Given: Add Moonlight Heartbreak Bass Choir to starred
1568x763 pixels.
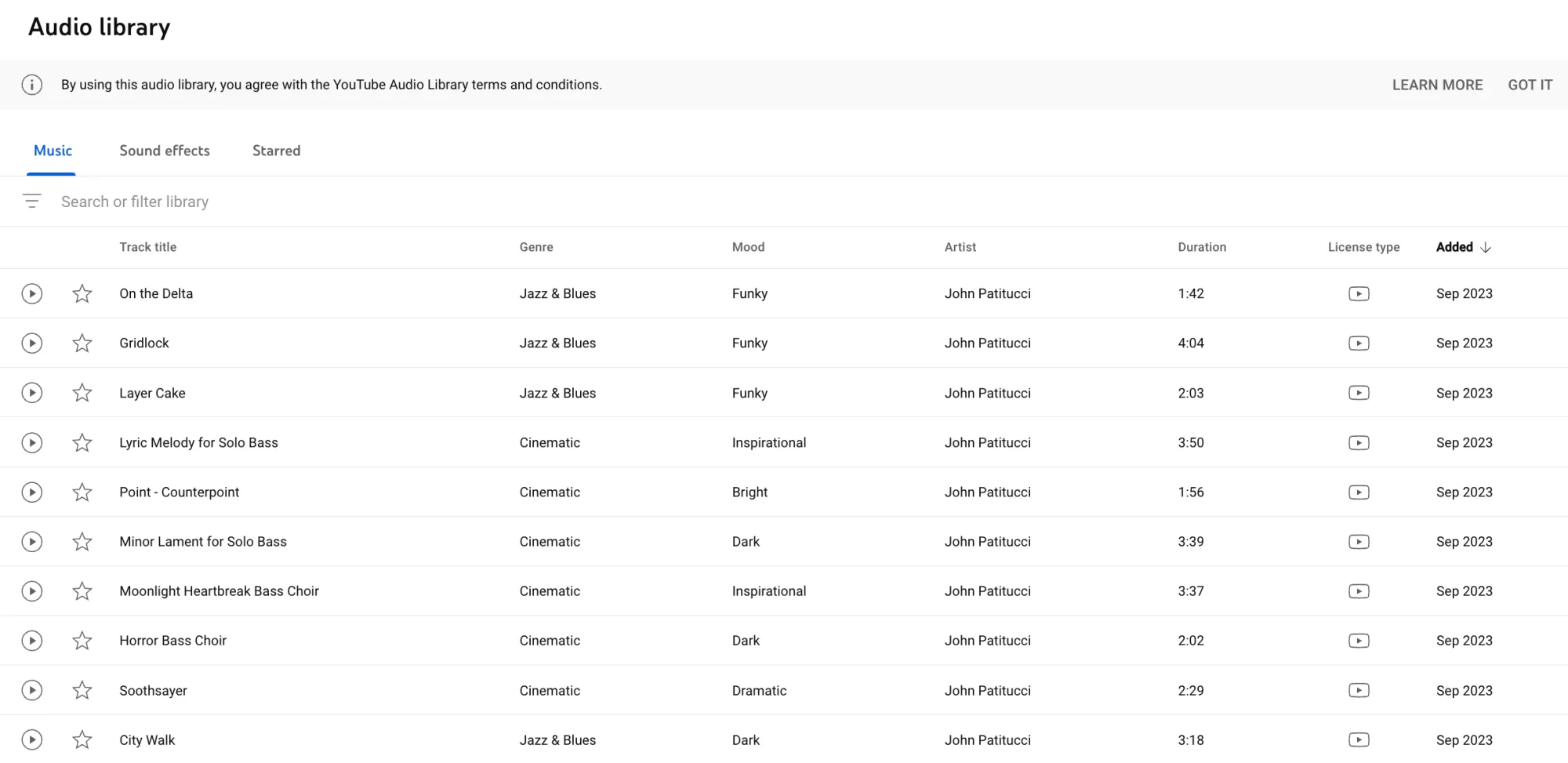Looking at the screenshot, I should click(82, 591).
